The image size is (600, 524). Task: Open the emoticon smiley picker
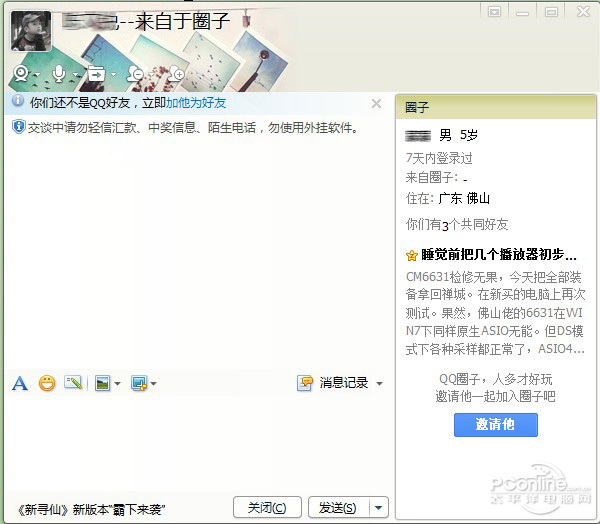point(47,383)
